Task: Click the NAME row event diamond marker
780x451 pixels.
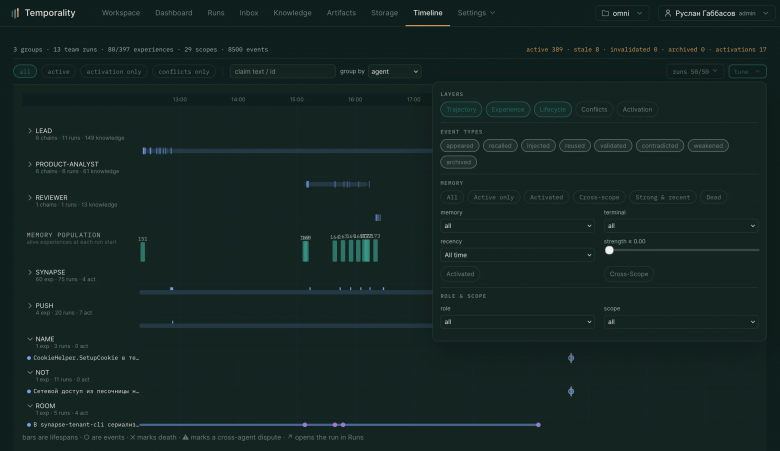Action: click(571, 358)
